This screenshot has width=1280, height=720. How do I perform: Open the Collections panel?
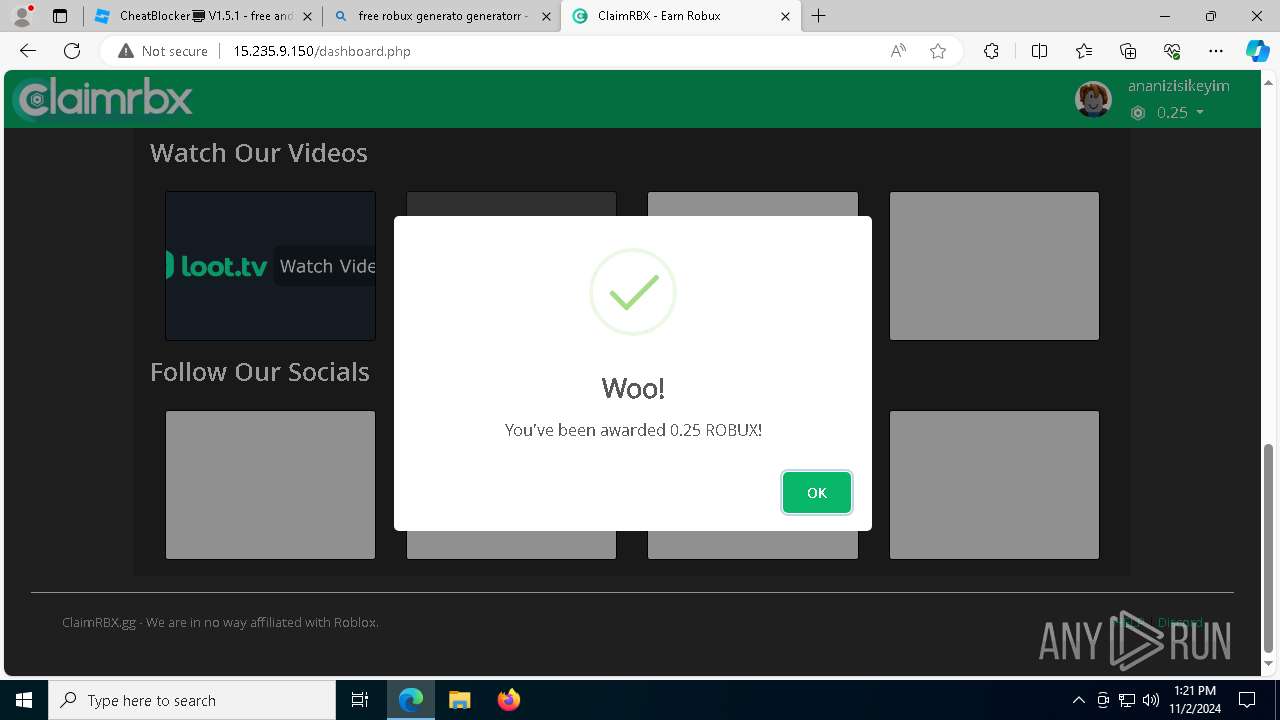click(1128, 51)
